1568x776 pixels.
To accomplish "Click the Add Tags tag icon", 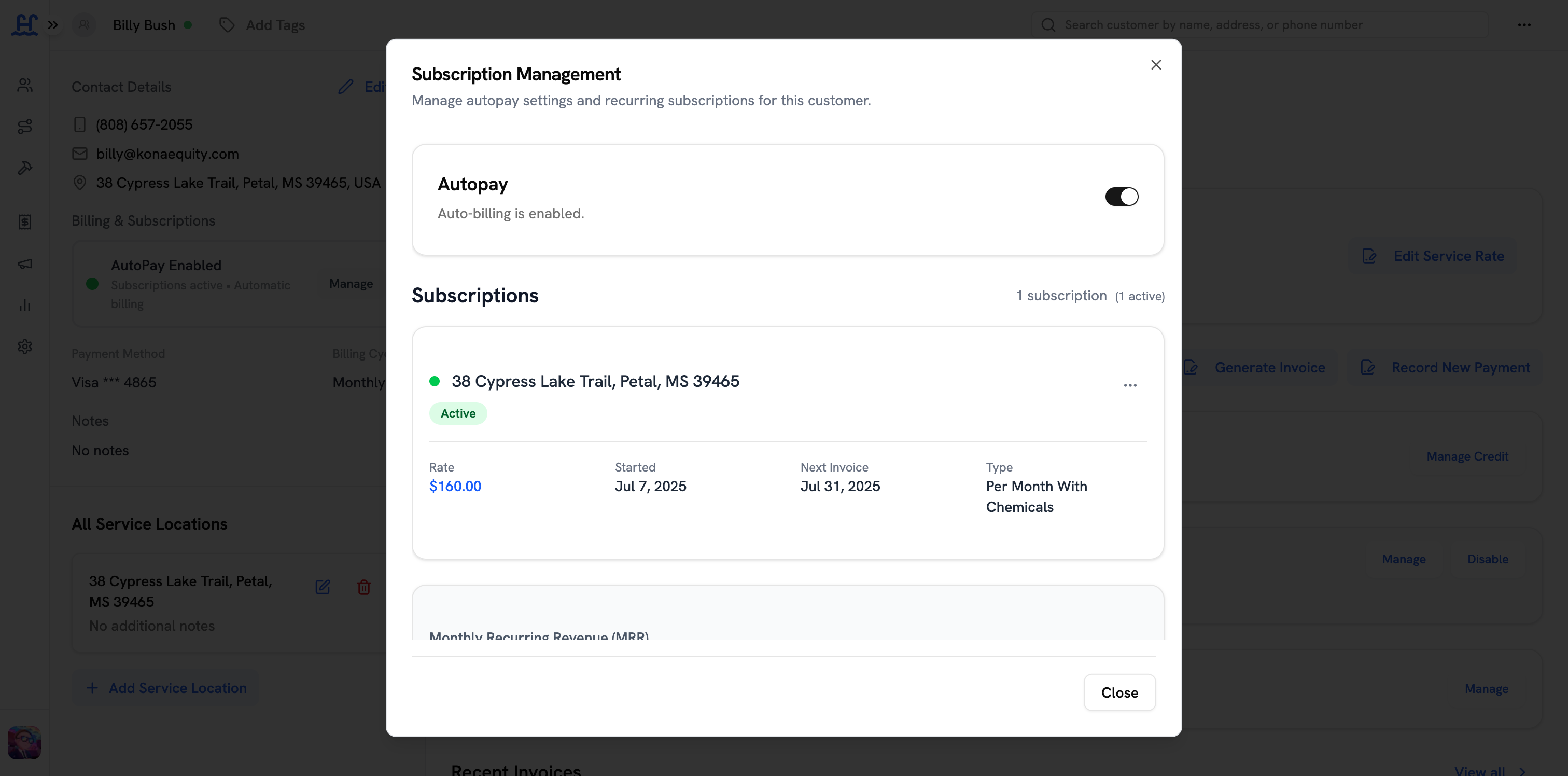I will (227, 25).
